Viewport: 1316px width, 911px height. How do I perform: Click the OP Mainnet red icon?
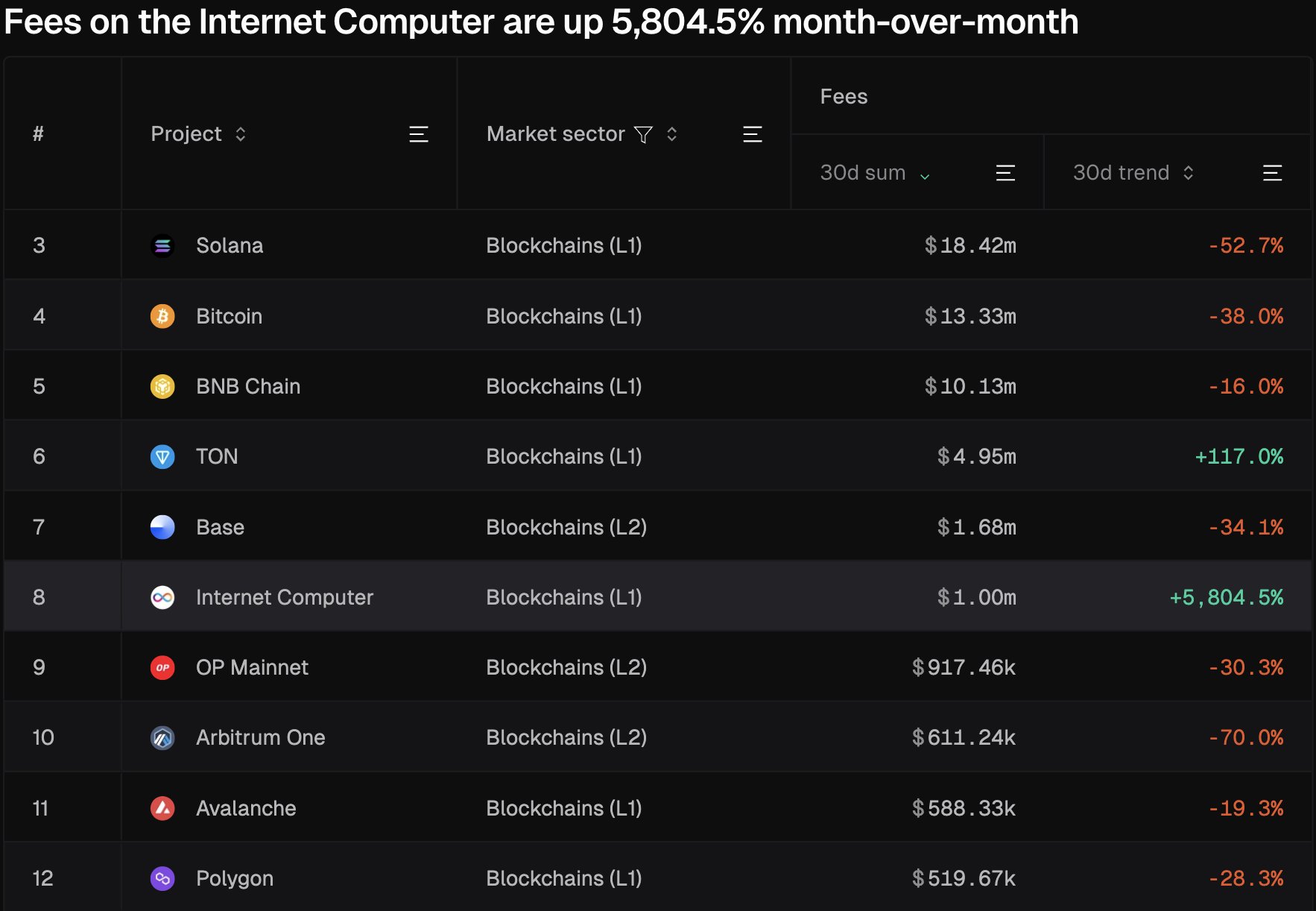(162, 667)
